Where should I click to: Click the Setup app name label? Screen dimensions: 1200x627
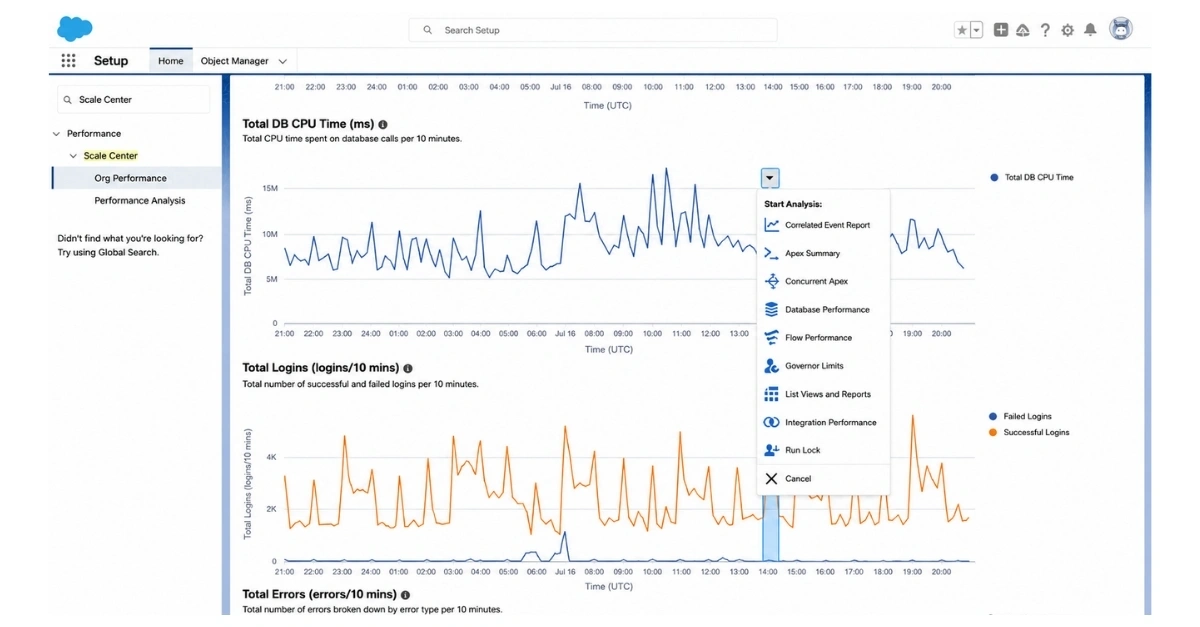(111, 61)
